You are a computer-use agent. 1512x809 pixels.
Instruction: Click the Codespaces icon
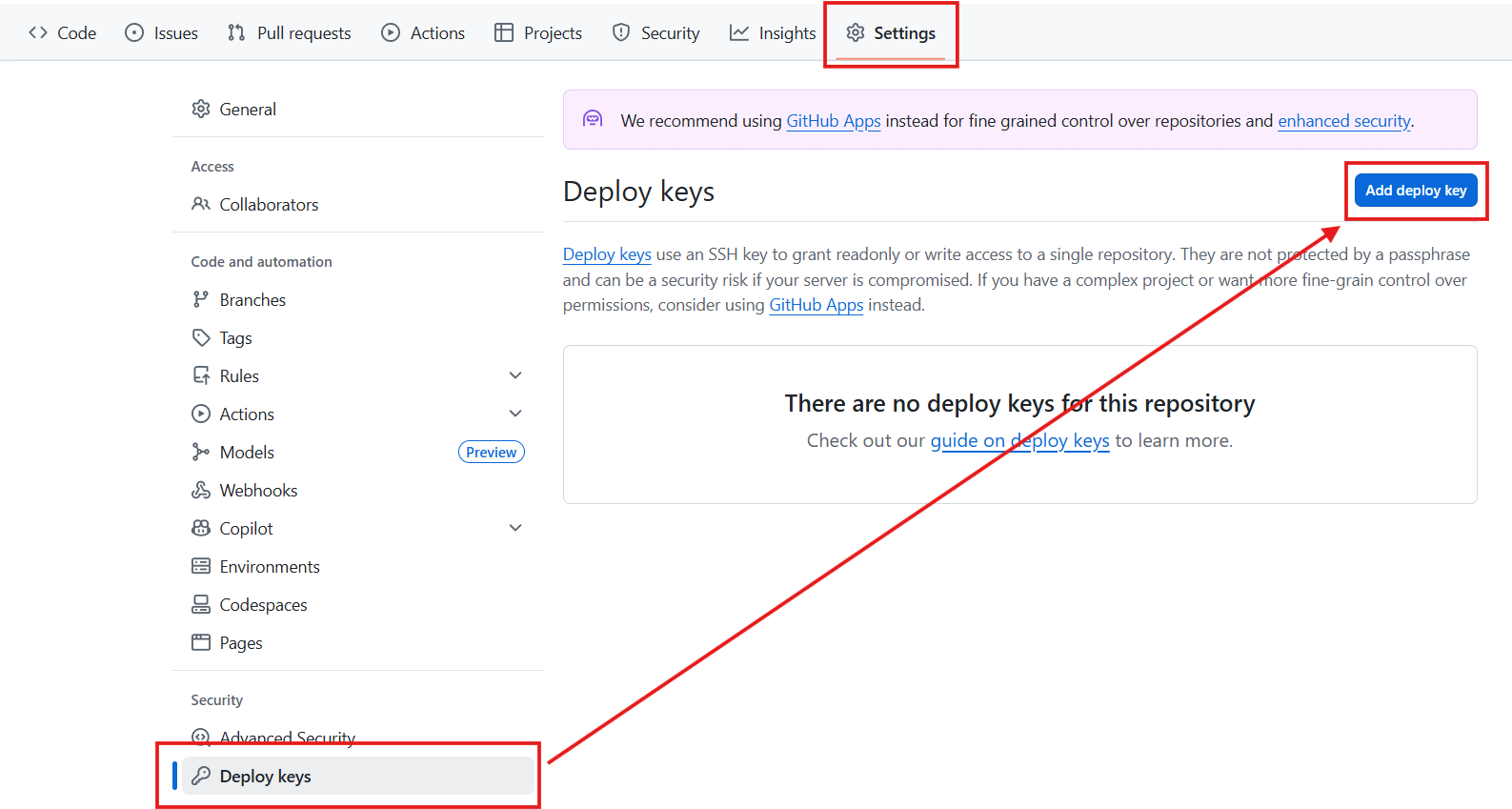click(x=201, y=604)
